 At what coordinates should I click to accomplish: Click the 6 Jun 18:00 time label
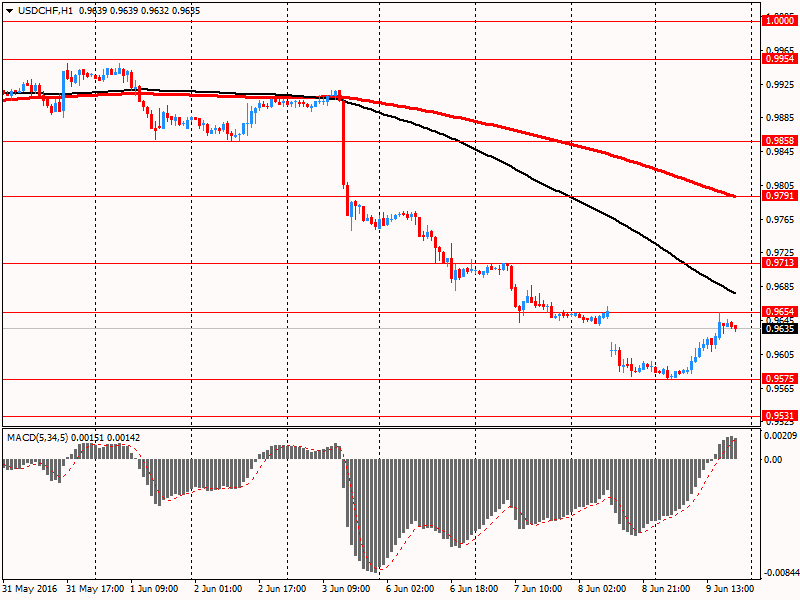point(474,589)
